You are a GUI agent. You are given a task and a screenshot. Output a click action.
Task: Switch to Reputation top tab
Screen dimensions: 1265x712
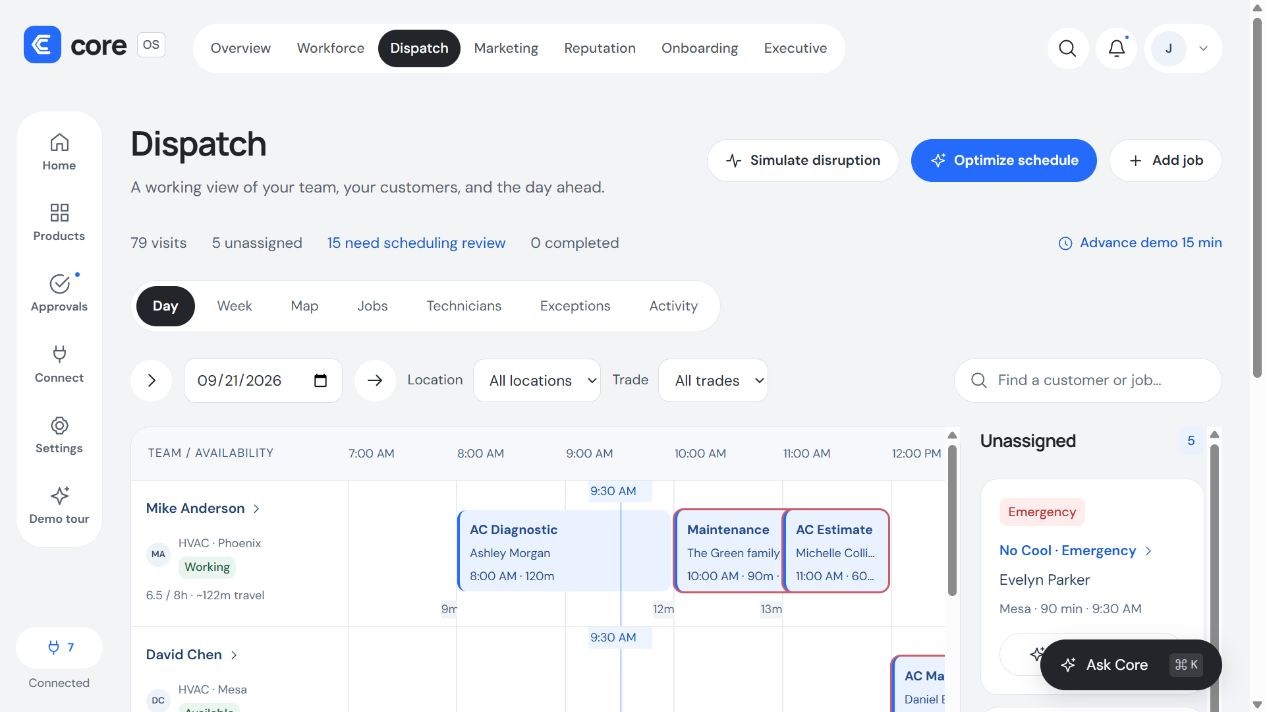pos(599,48)
